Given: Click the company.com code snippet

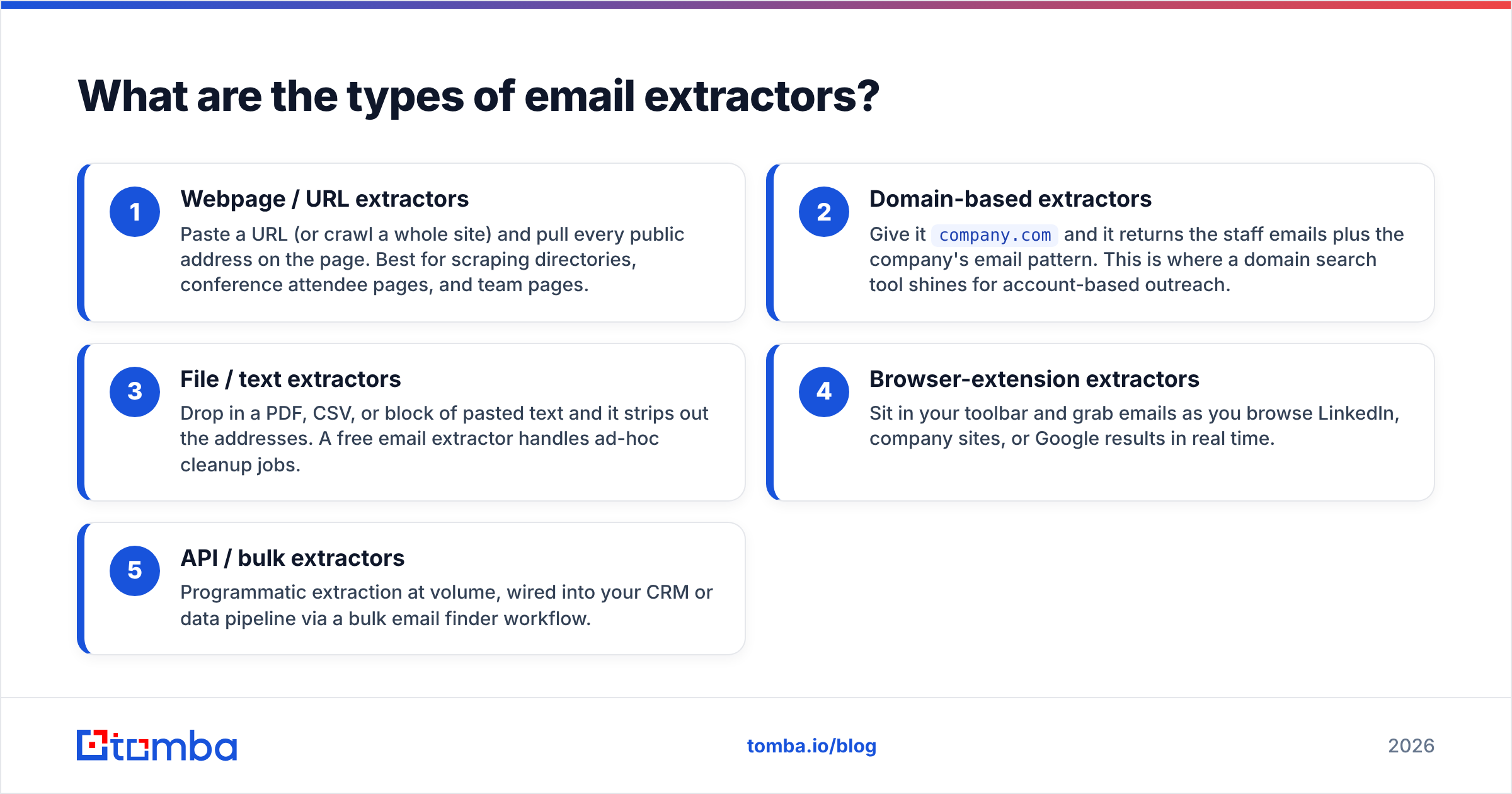Looking at the screenshot, I should 995,235.
